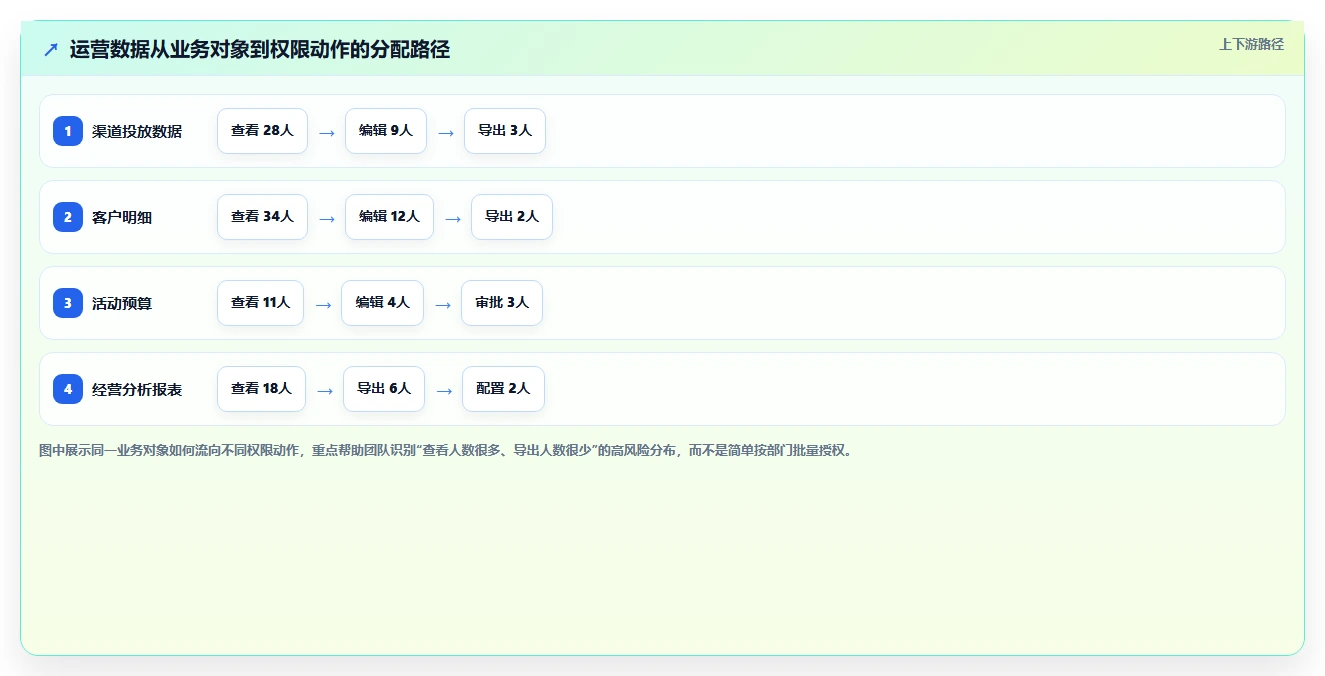Click the 活动预算 row label
Image resolution: width=1325 pixels, height=676 pixels.
click(x=122, y=303)
